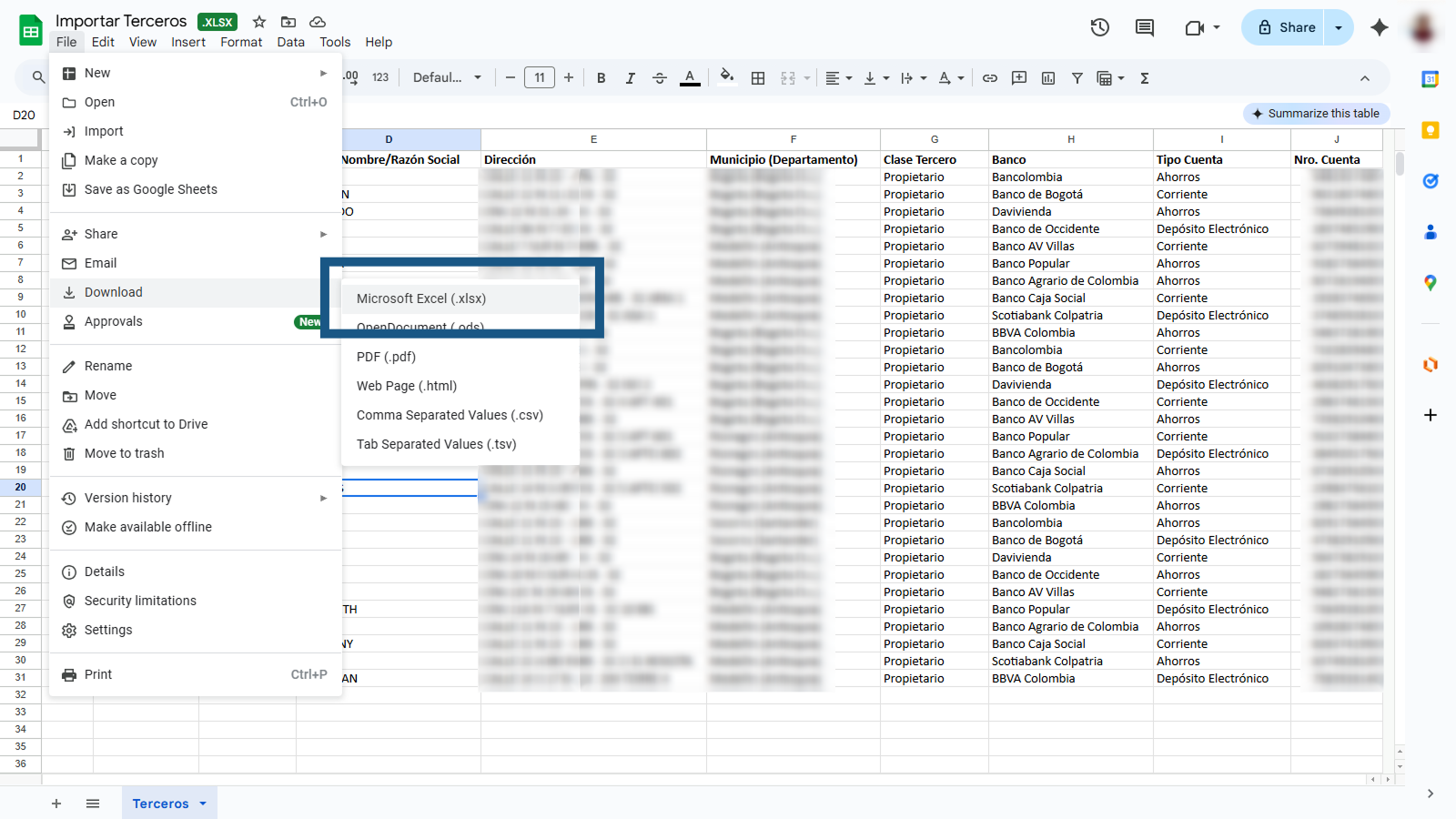
Task: Select Version history submenu
Action: (196, 498)
